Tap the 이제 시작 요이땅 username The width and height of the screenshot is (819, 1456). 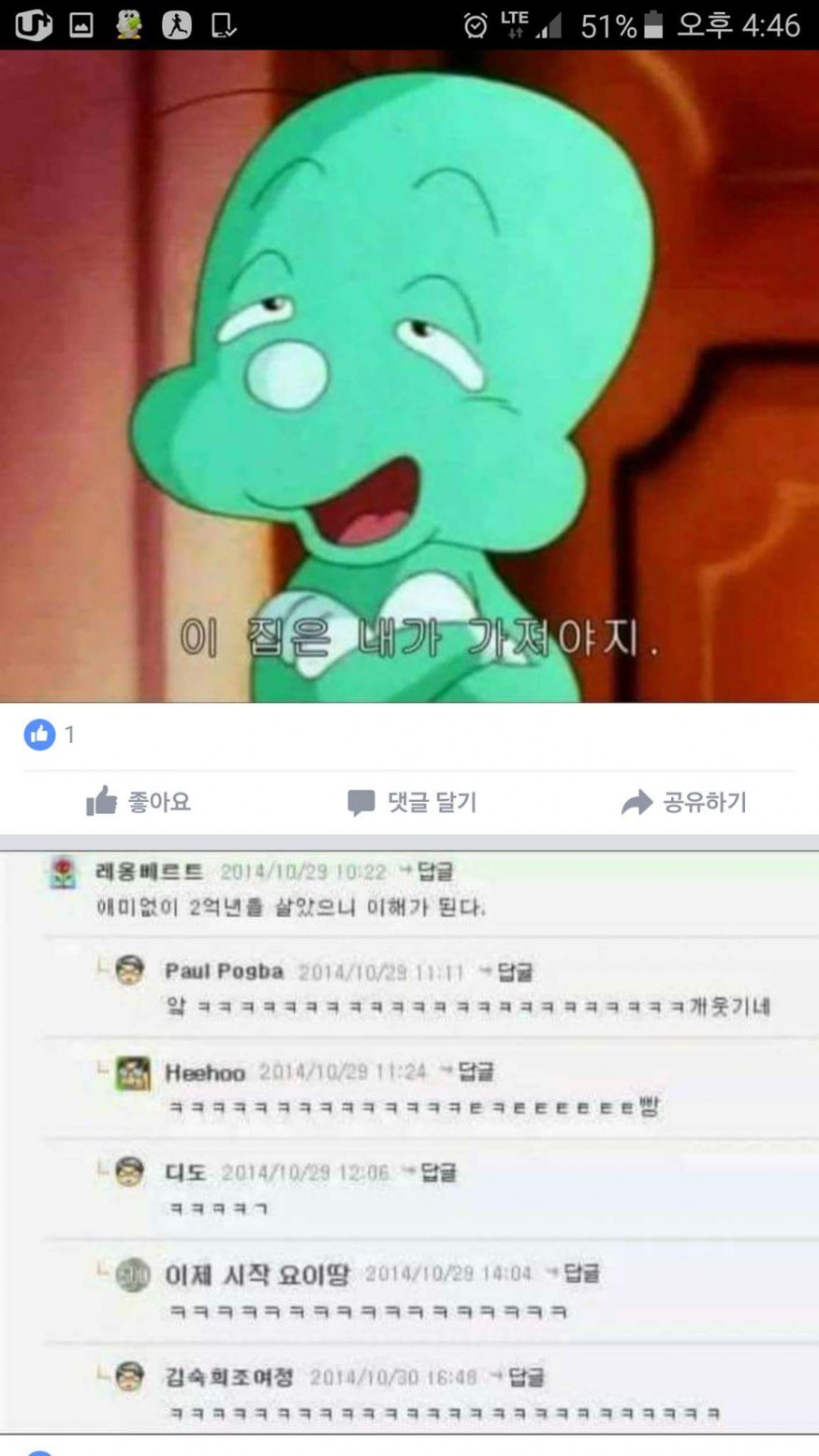point(257,1274)
